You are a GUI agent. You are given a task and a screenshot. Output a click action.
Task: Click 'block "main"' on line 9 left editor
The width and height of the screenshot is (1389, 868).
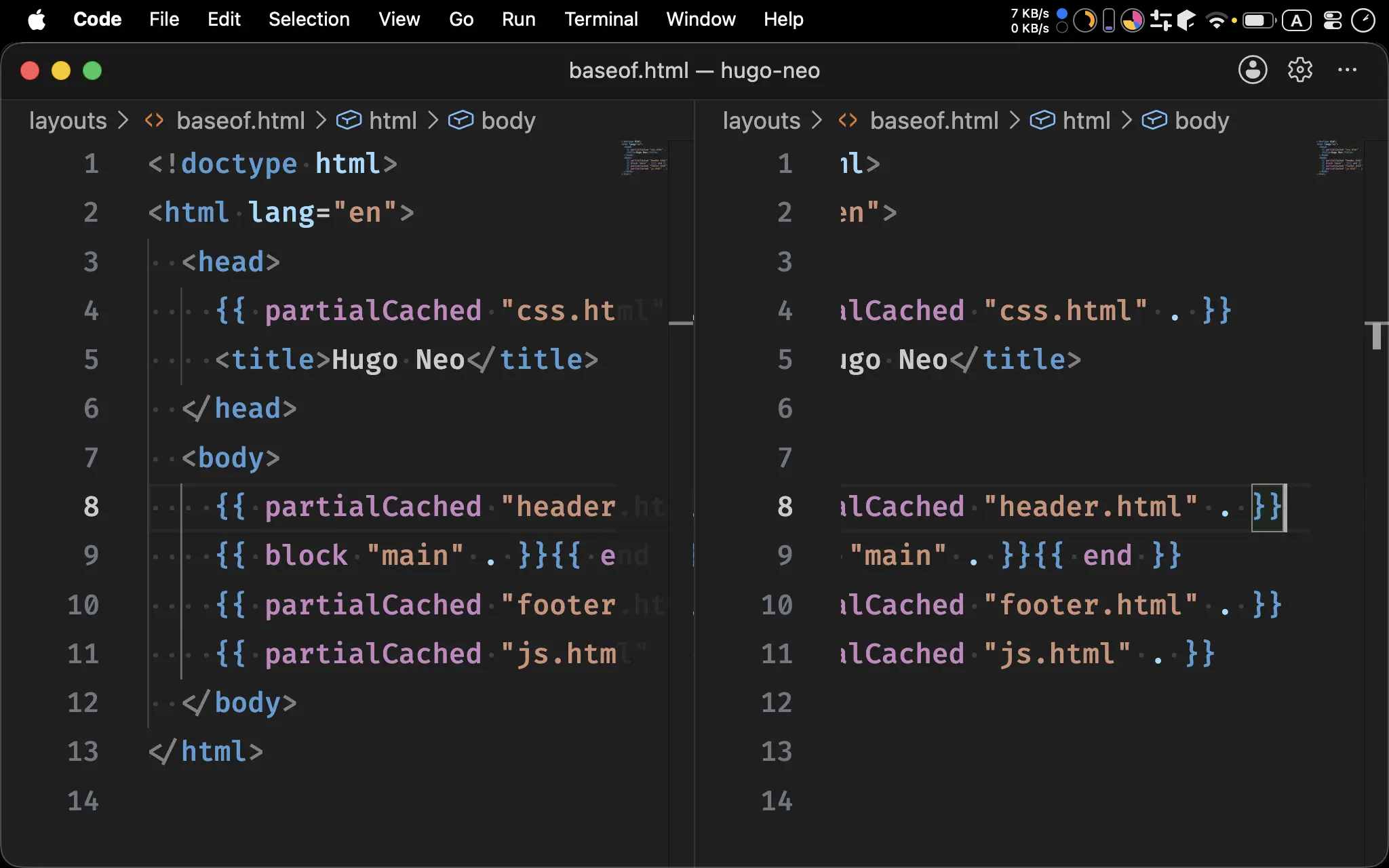364,555
